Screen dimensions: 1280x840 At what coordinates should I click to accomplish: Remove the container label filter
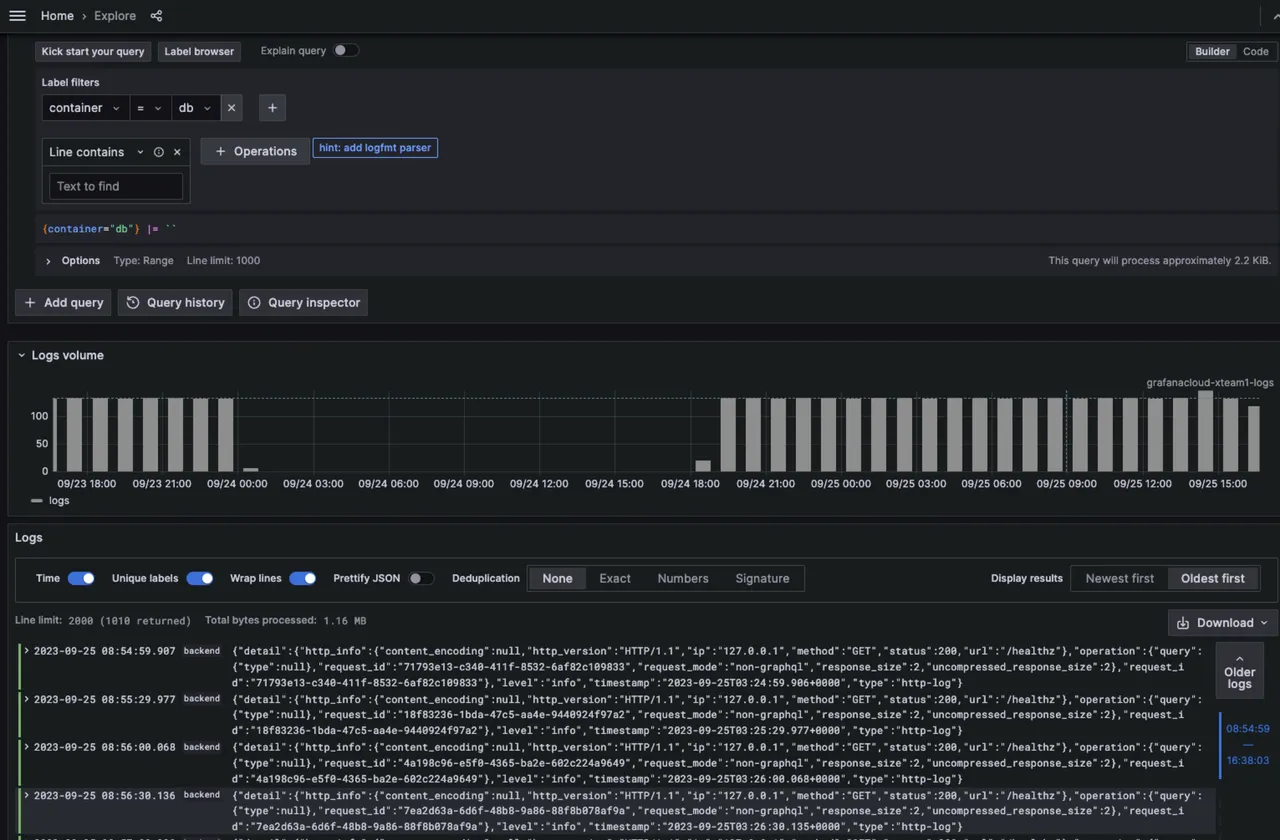(232, 108)
